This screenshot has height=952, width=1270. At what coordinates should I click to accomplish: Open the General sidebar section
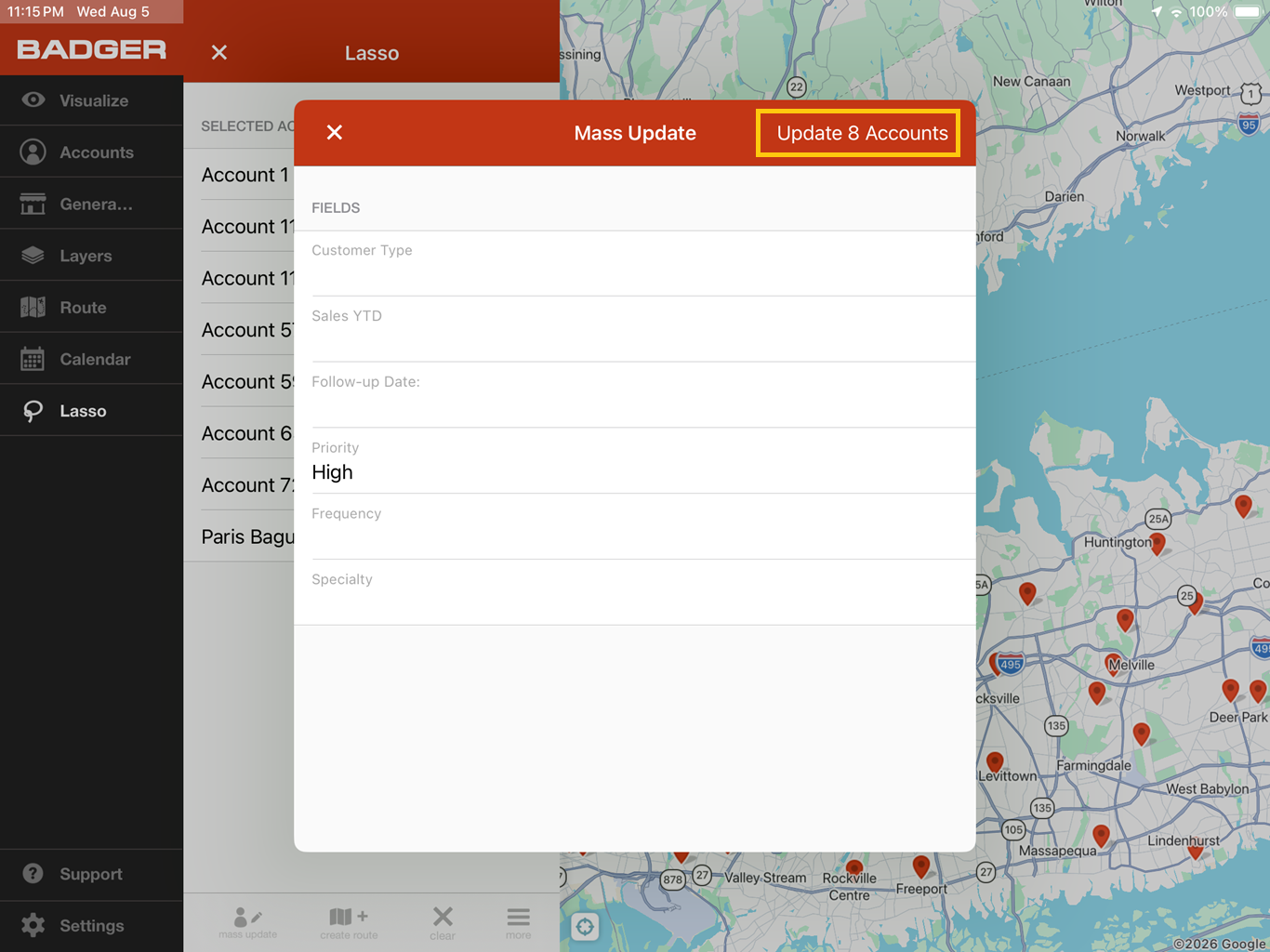pyautogui.click(x=91, y=204)
